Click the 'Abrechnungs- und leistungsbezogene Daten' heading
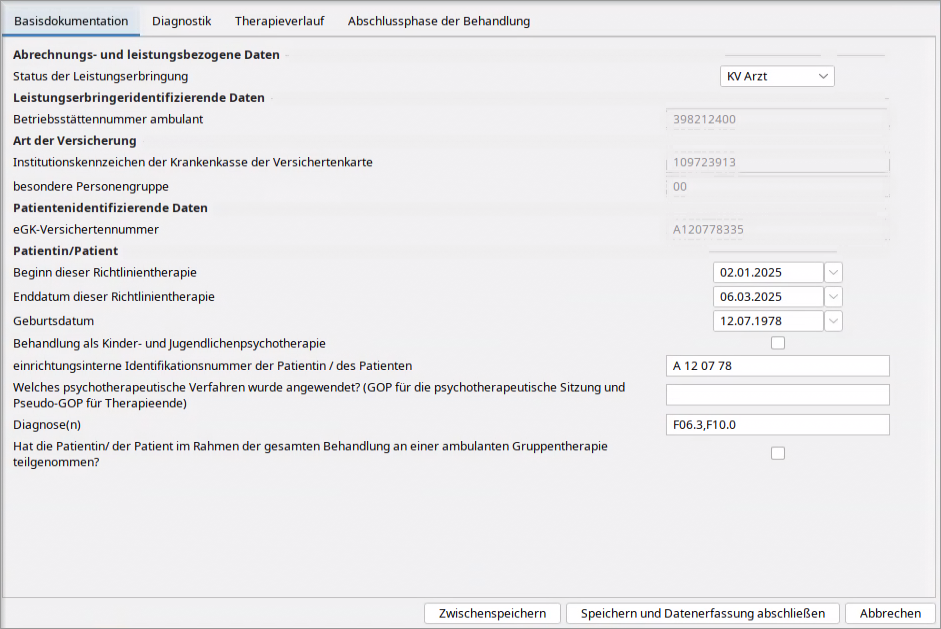941x629 pixels. 146,55
